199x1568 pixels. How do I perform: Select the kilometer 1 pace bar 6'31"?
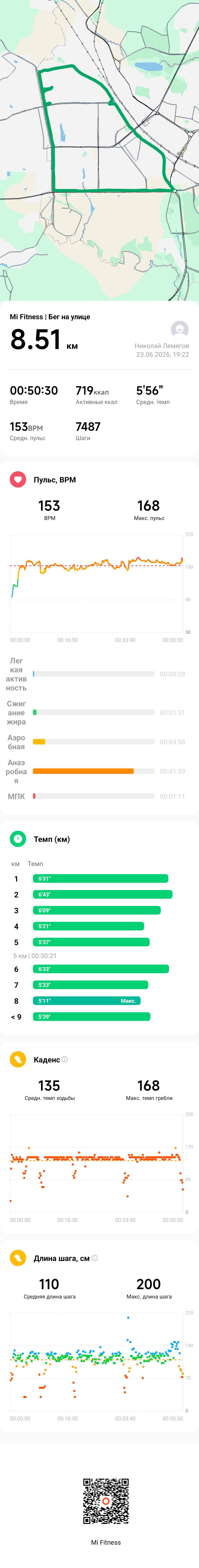(100, 878)
